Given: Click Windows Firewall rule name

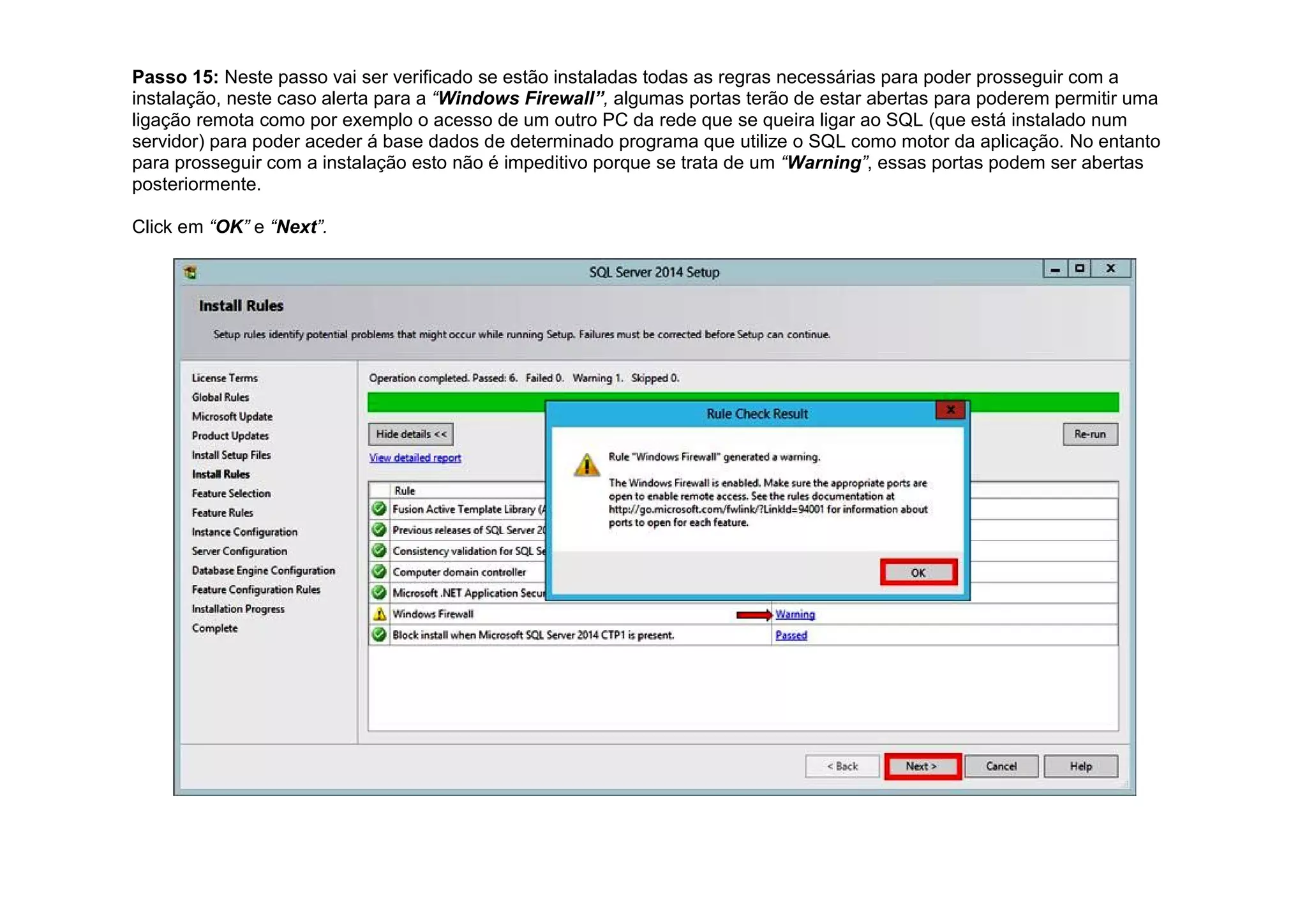Looking at the screenshot, I should tap(433, 614).
